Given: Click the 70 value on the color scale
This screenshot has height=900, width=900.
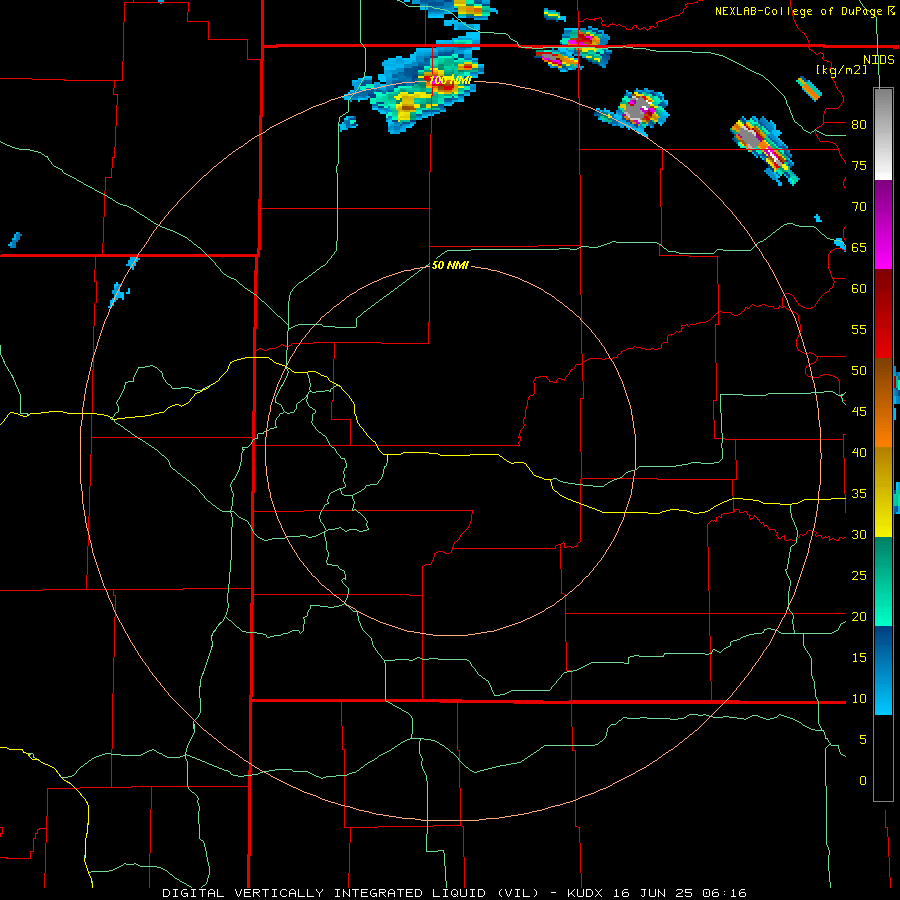Looking at the screenshot, I should [859, 207].
